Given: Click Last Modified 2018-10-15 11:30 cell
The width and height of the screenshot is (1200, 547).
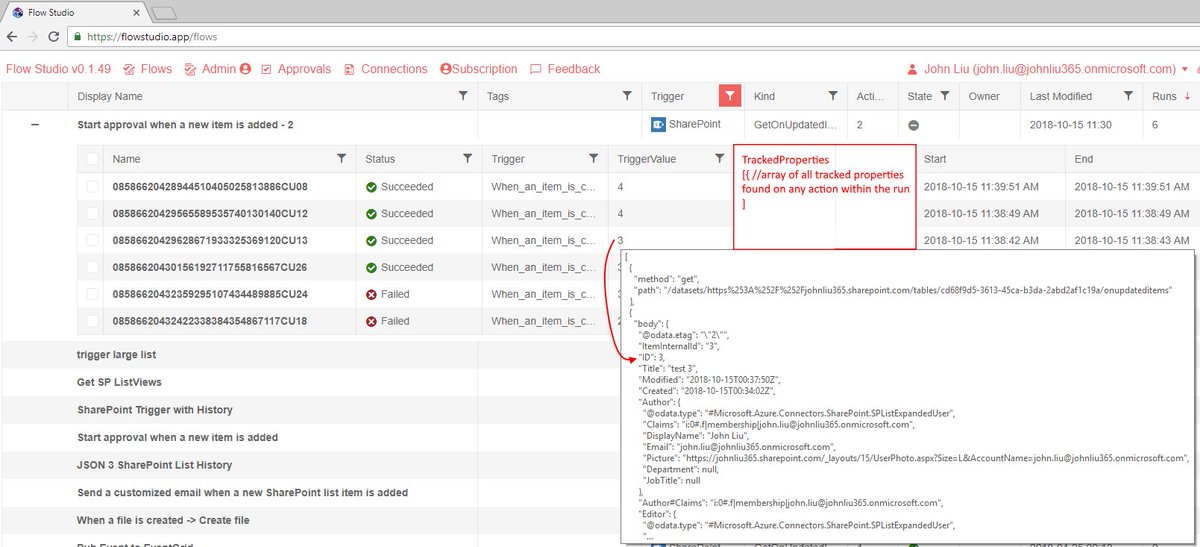Looking at the screenshot, I should coord(1071,125).
